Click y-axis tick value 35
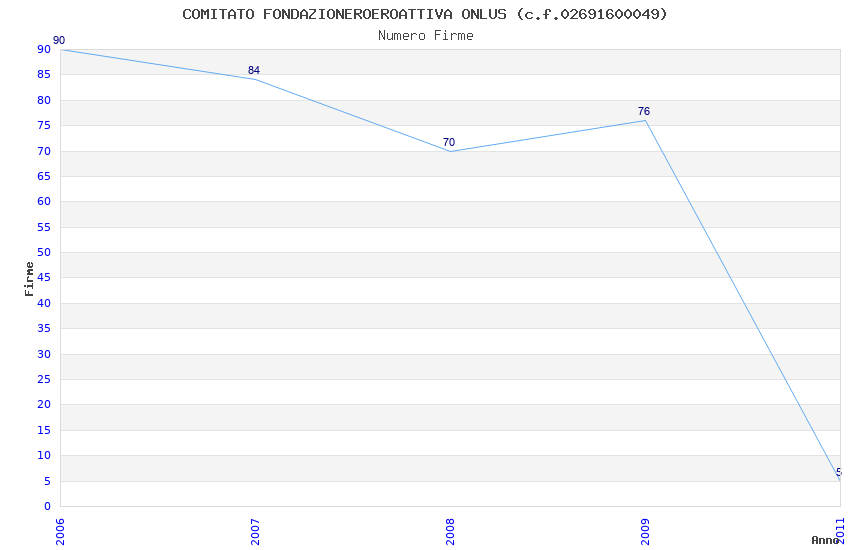Viewport: 850px width, 550px height. [44, 328]
